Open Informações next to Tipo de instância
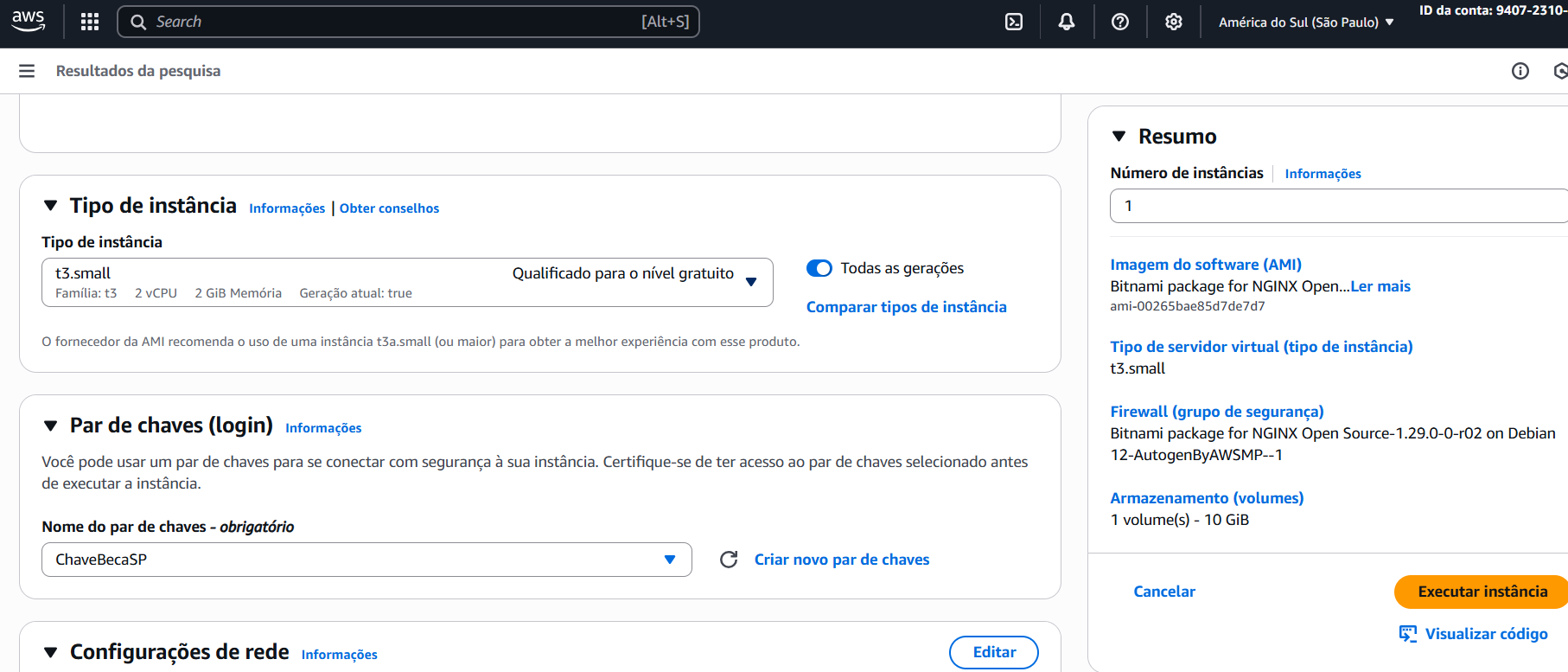 pyautogui.click(x=287, y=208)
